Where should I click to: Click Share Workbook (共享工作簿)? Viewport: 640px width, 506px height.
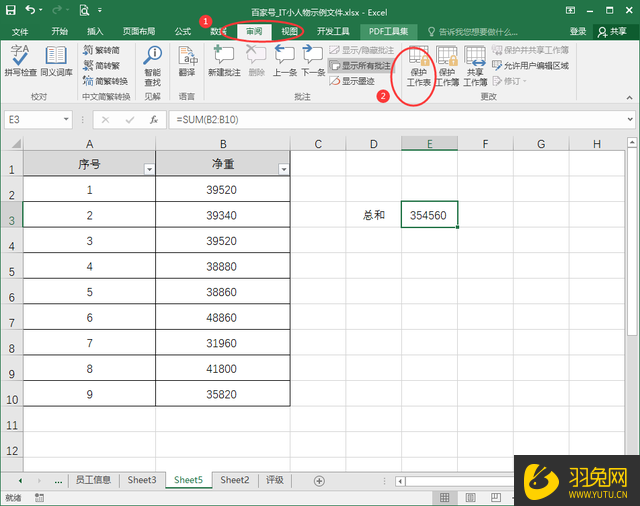pyautogui.click(x=475, y=66)
